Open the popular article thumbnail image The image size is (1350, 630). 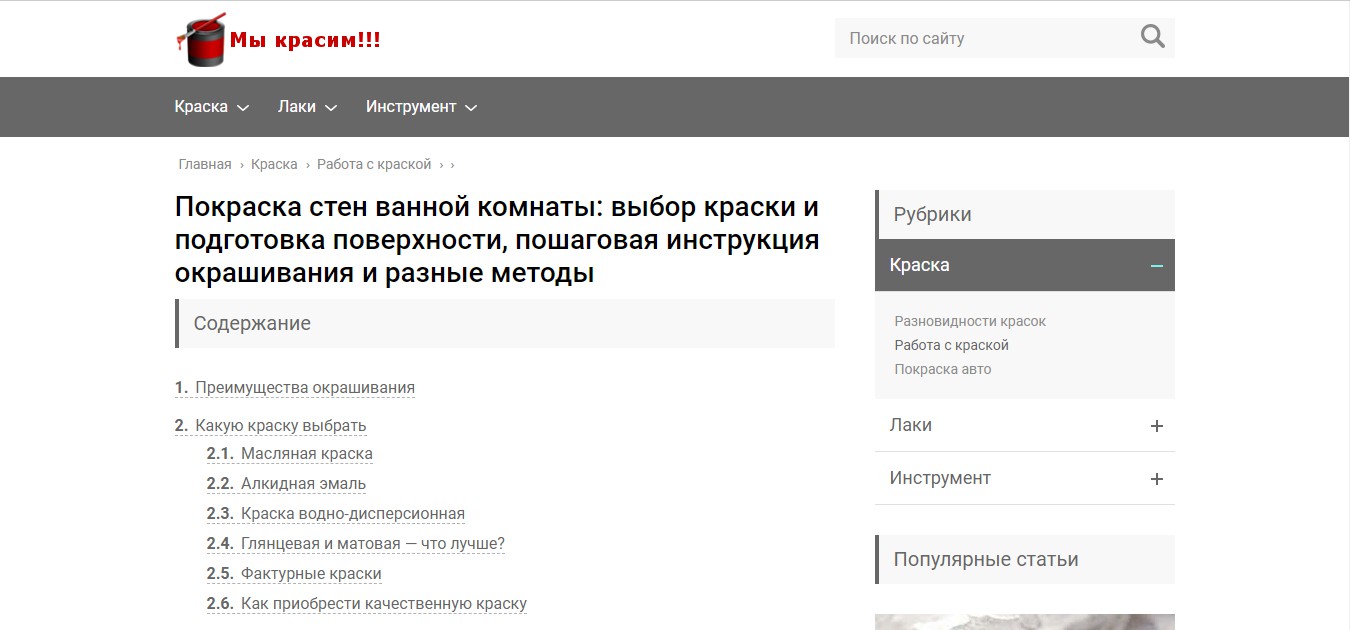[1025, 622]
